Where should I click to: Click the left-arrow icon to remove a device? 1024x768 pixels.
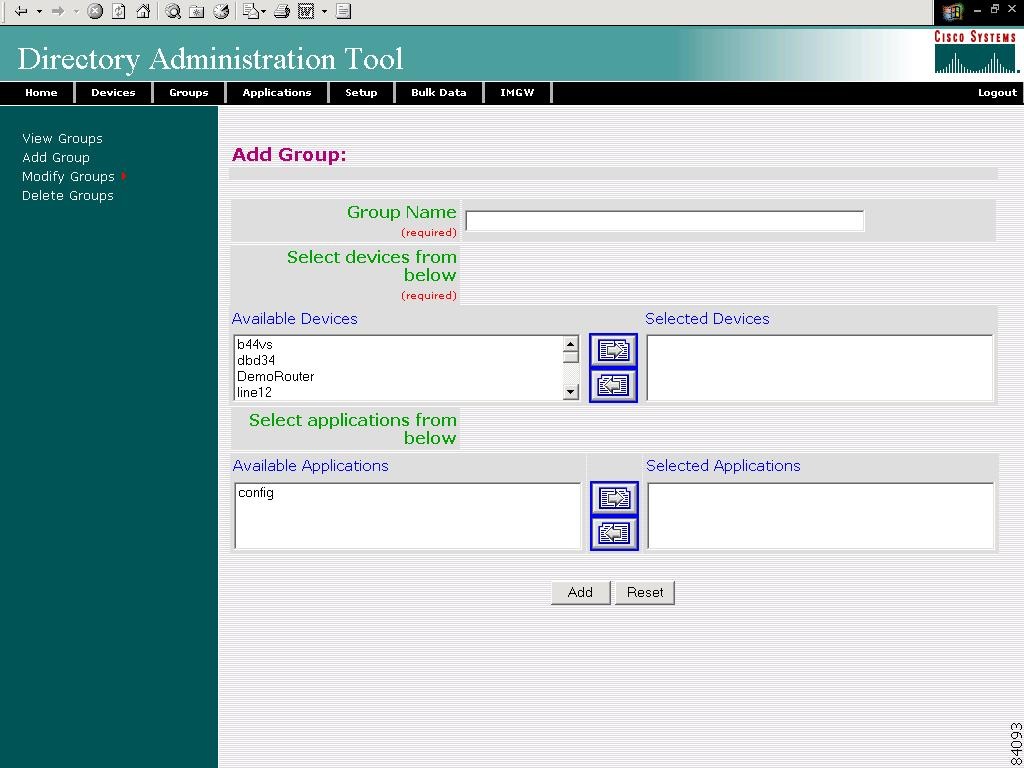[613, 385]
